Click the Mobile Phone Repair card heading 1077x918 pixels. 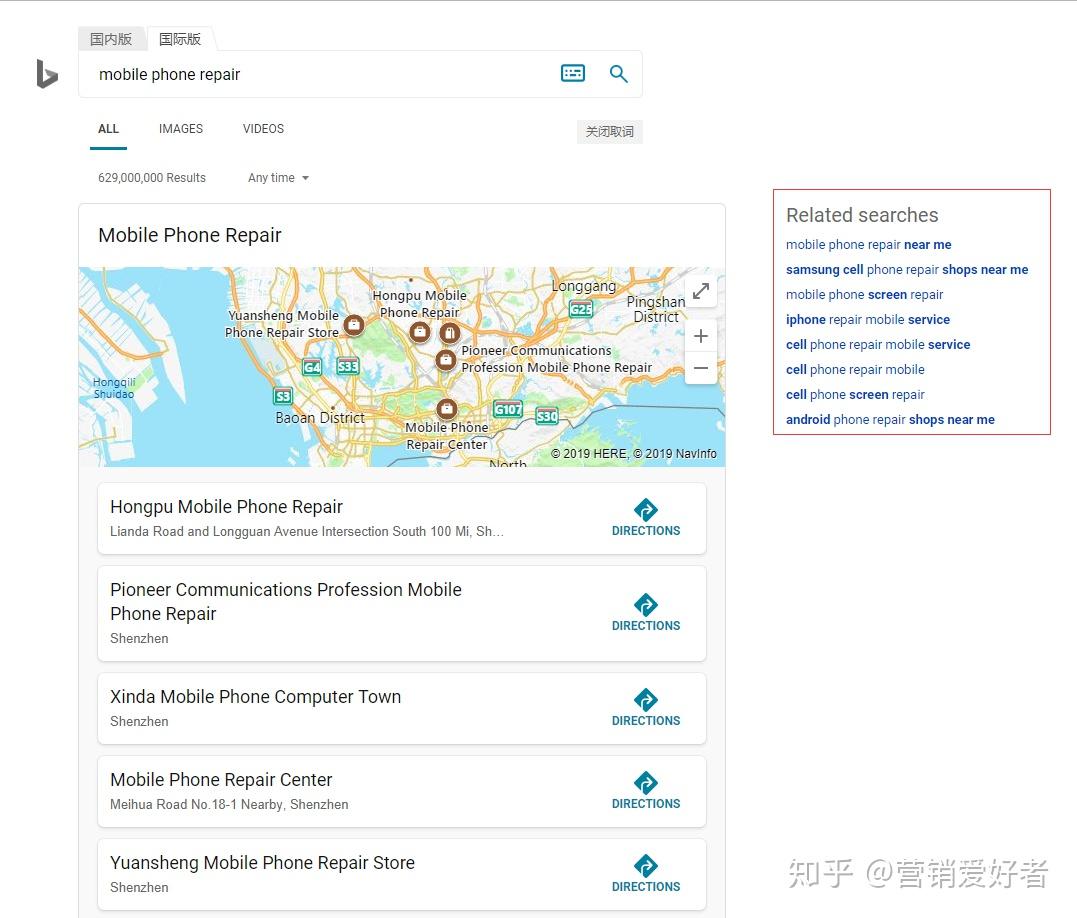click(190, 235)
